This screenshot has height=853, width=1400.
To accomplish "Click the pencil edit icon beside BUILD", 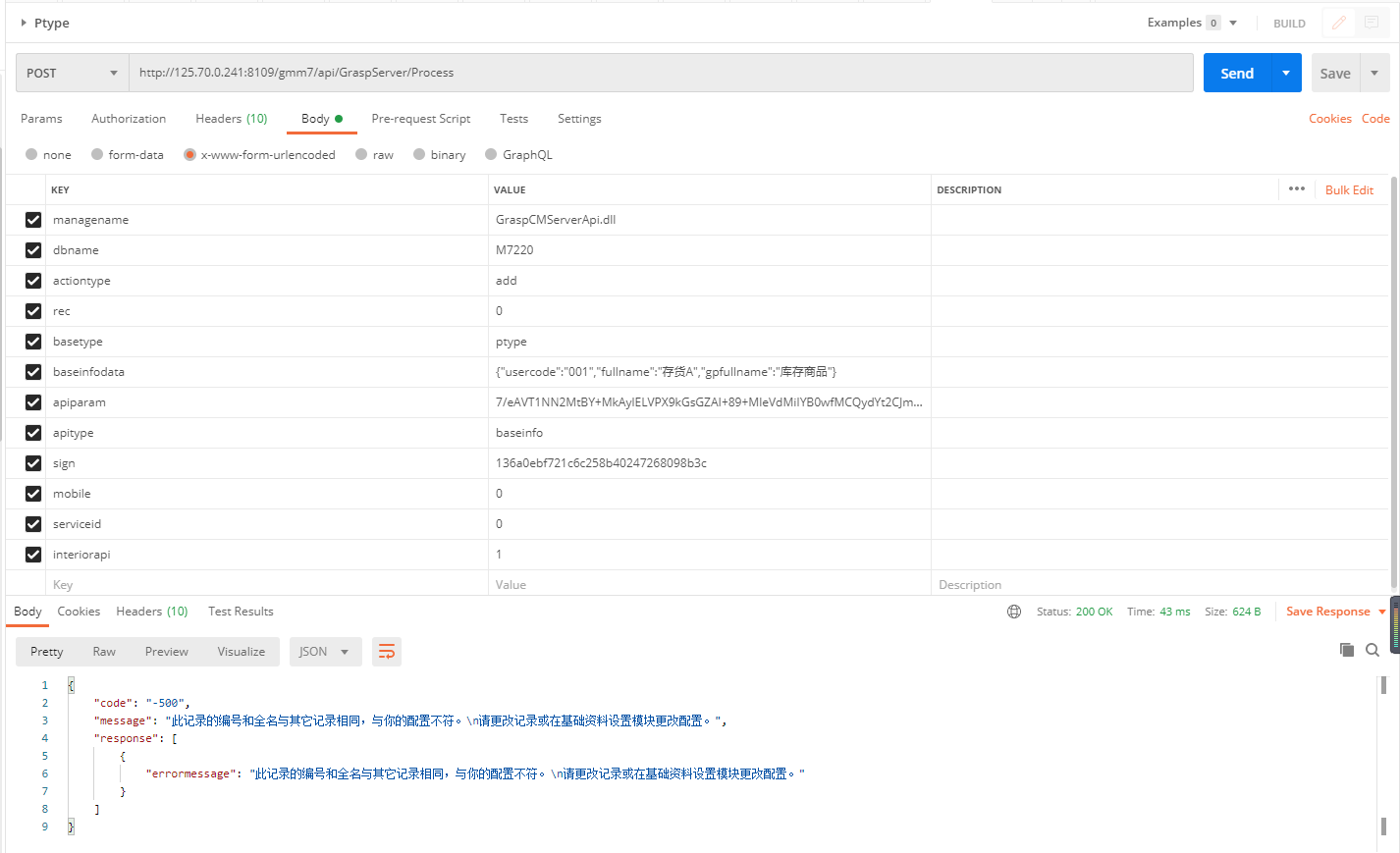I will pyautogui.click(x=1338, y=23).
